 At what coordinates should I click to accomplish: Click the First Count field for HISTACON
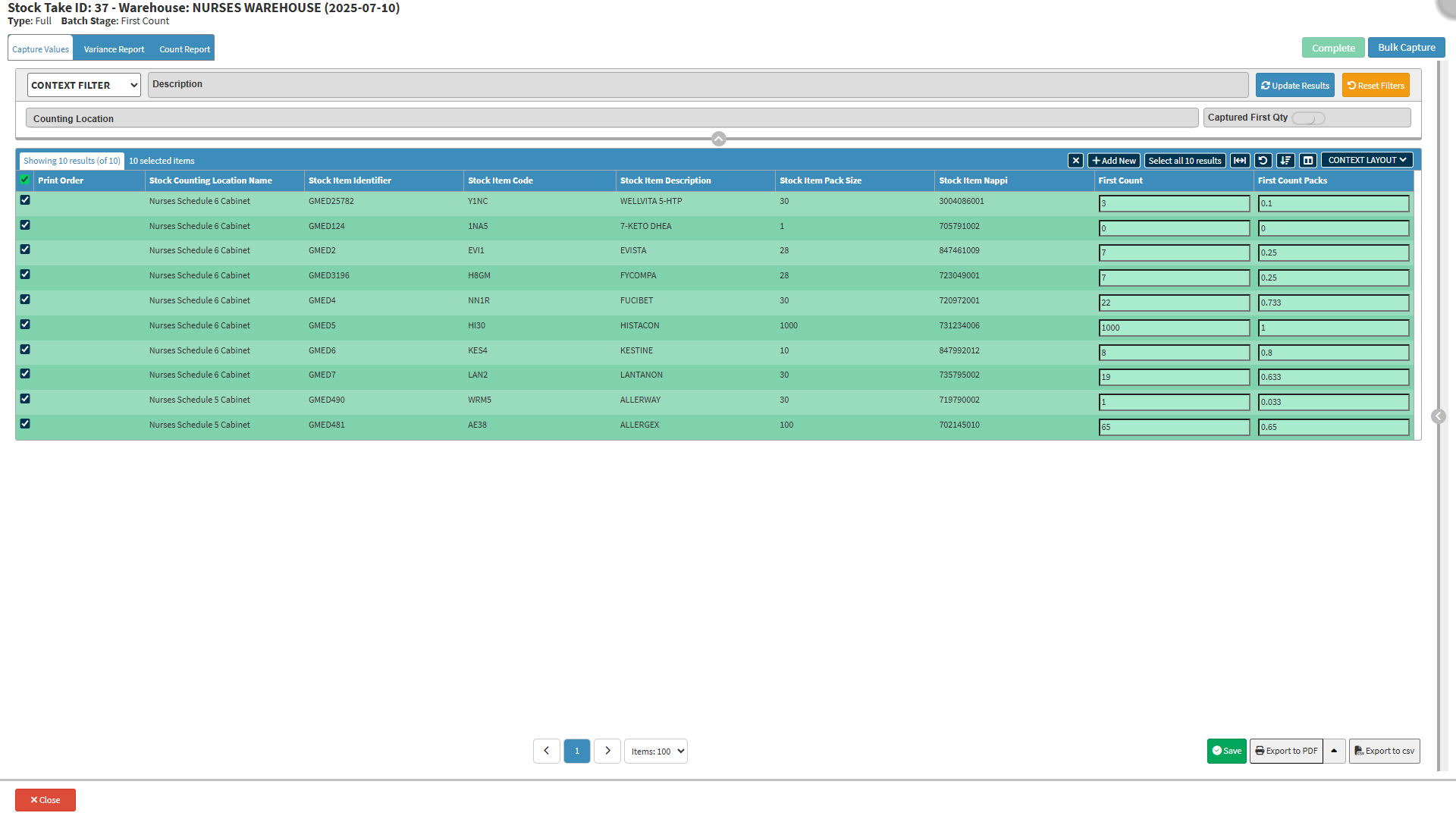point(1174,328)
